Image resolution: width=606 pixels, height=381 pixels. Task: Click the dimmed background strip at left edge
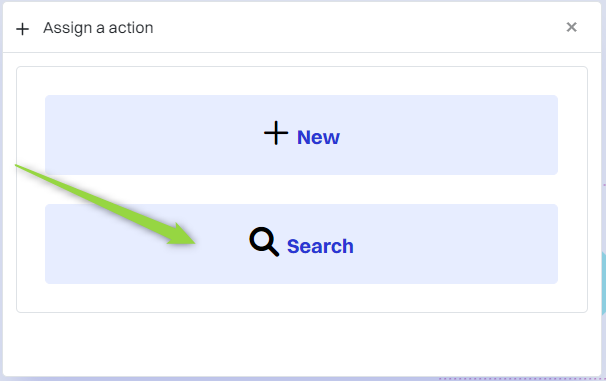tap(1, 193)
